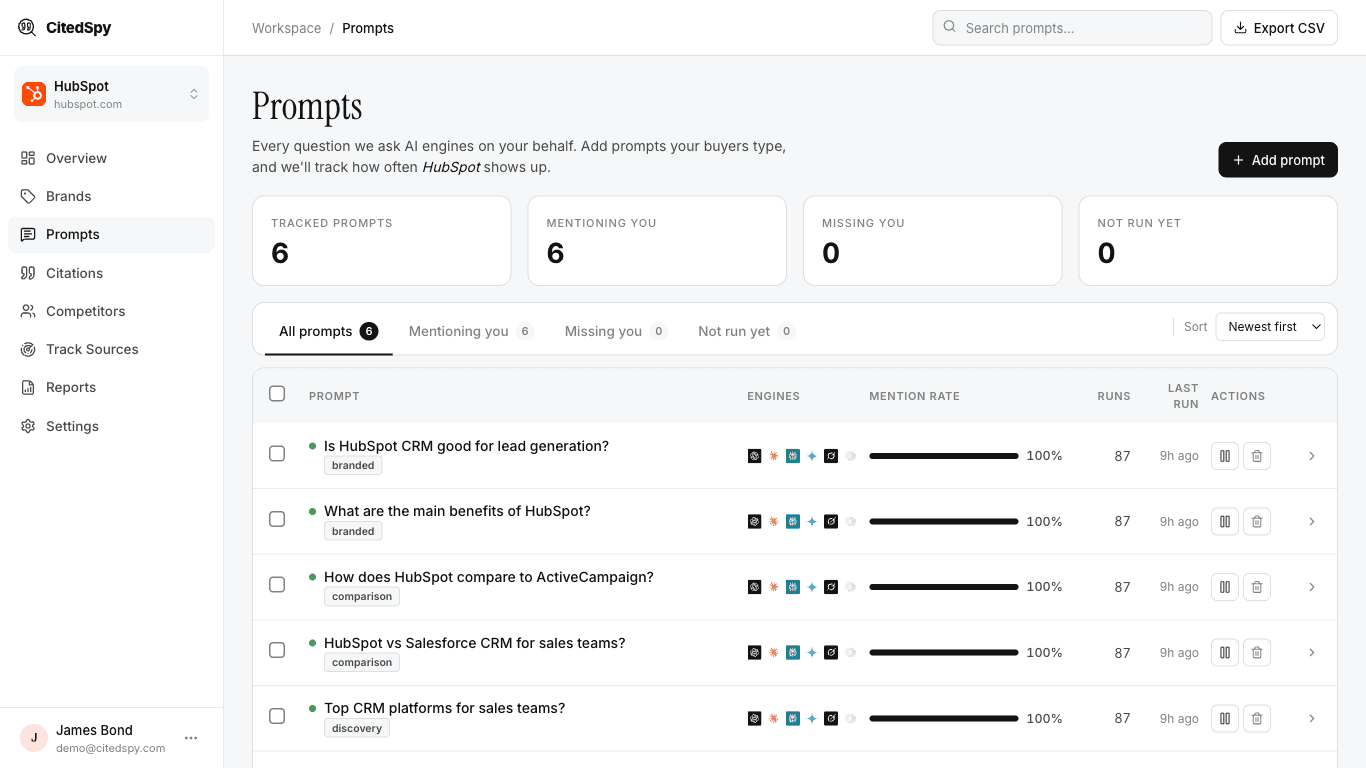Focus the Search prompts input field
The image size is (1366, 768).
(1072, 28)
